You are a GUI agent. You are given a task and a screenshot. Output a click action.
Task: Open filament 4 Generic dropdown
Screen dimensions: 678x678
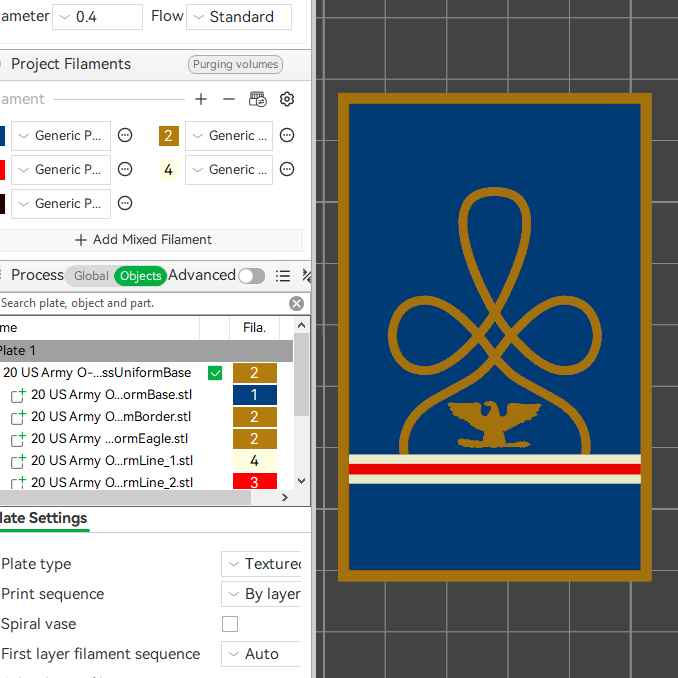[229, 170]
